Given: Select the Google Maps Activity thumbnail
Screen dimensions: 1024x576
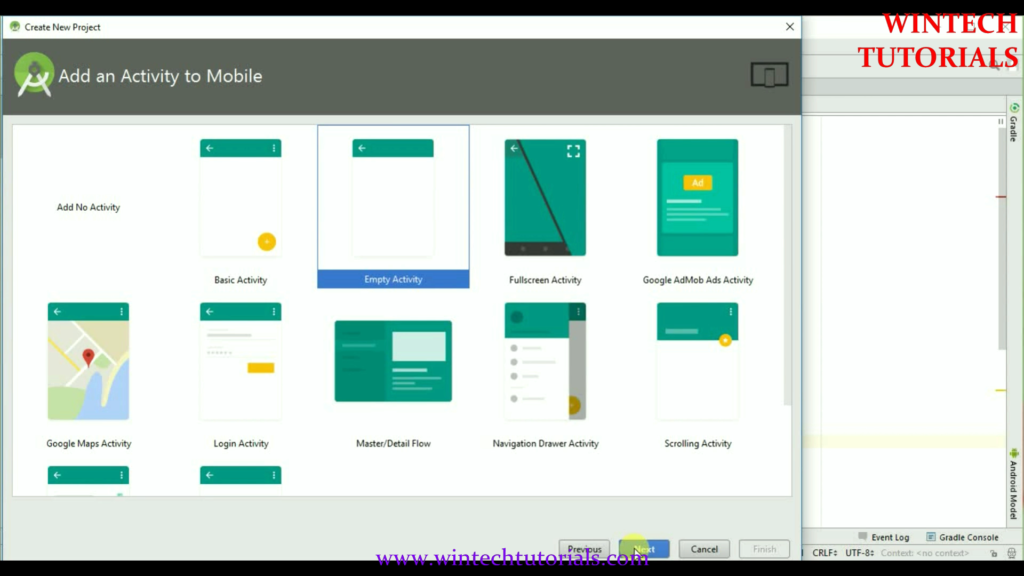Looking at the screenshot, I should pyautogui.click(x=88, y=361).
